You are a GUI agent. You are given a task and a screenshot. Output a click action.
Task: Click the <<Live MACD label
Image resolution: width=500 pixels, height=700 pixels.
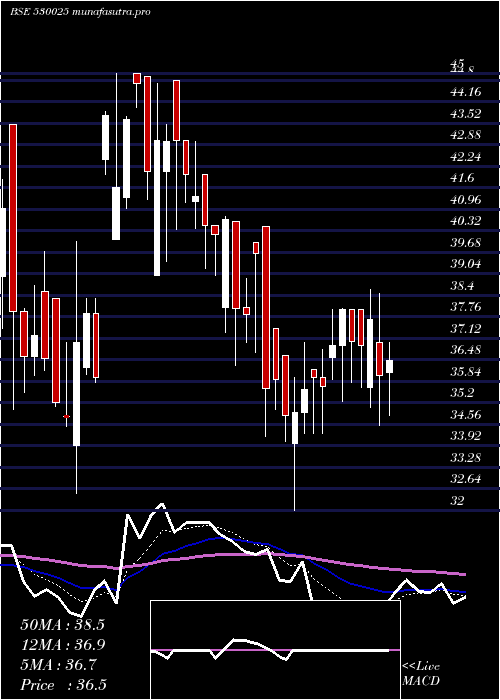pos(421,674)
